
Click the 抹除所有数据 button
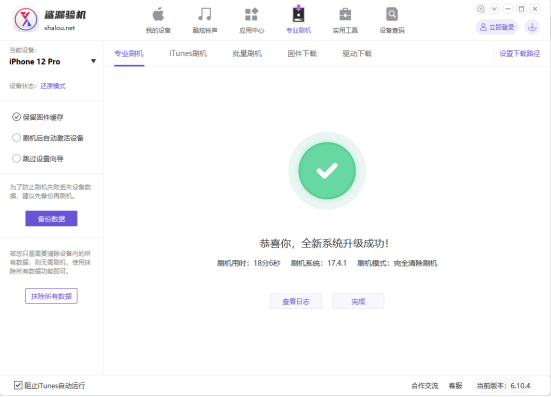51,296
